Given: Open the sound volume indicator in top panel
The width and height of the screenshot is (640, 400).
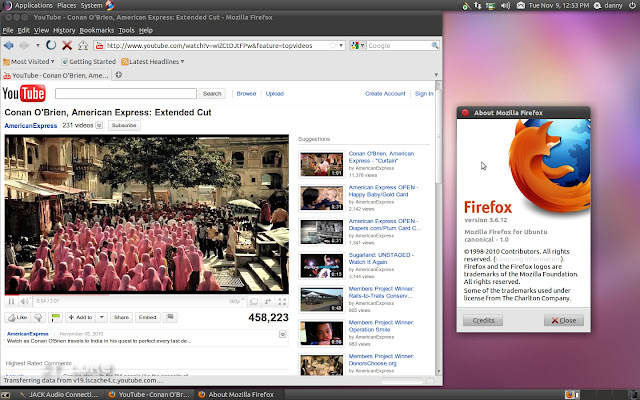Looking at the screenshot, I should tap(505, 5).
